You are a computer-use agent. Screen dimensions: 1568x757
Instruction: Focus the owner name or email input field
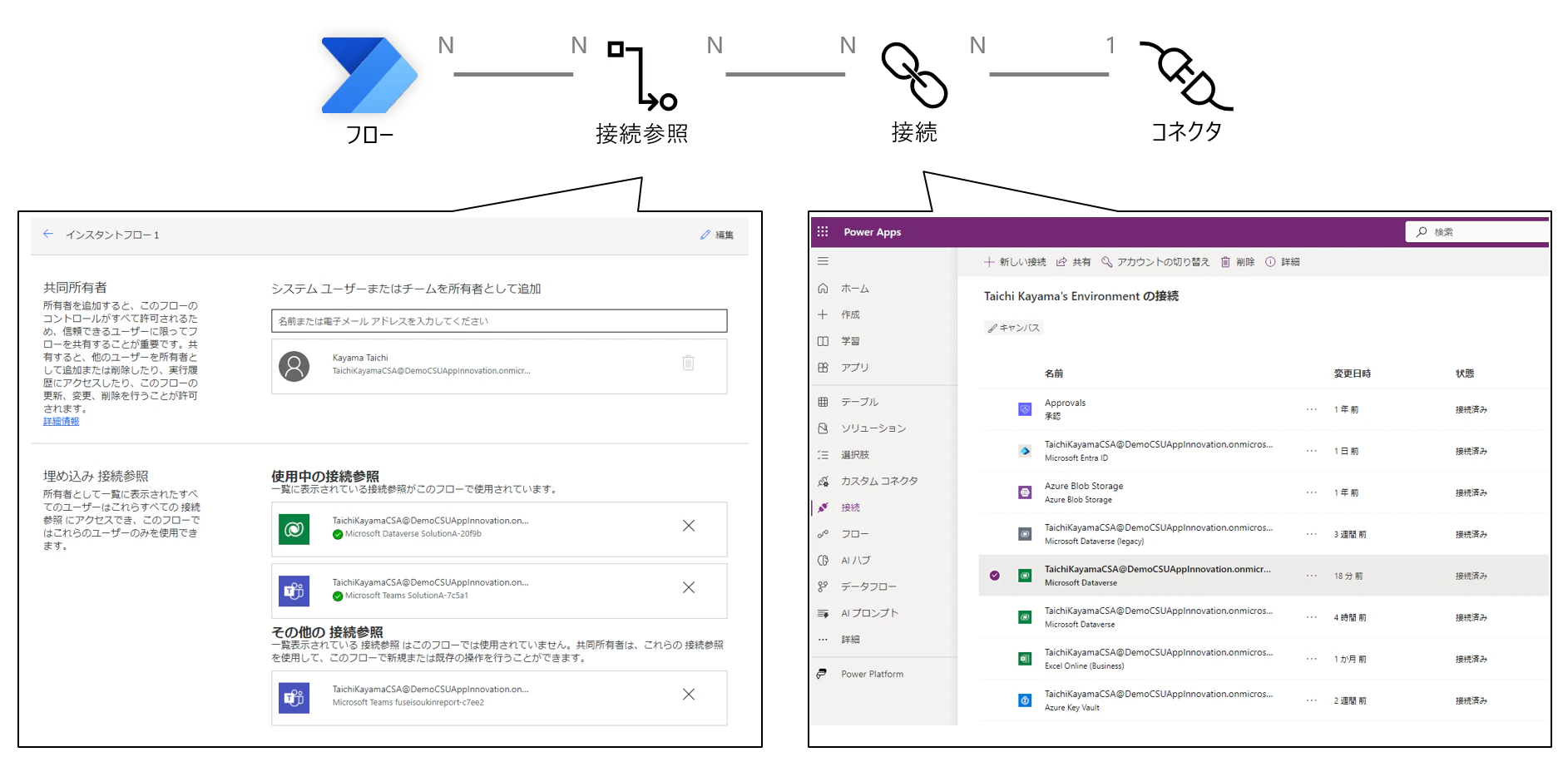(499, 321)
